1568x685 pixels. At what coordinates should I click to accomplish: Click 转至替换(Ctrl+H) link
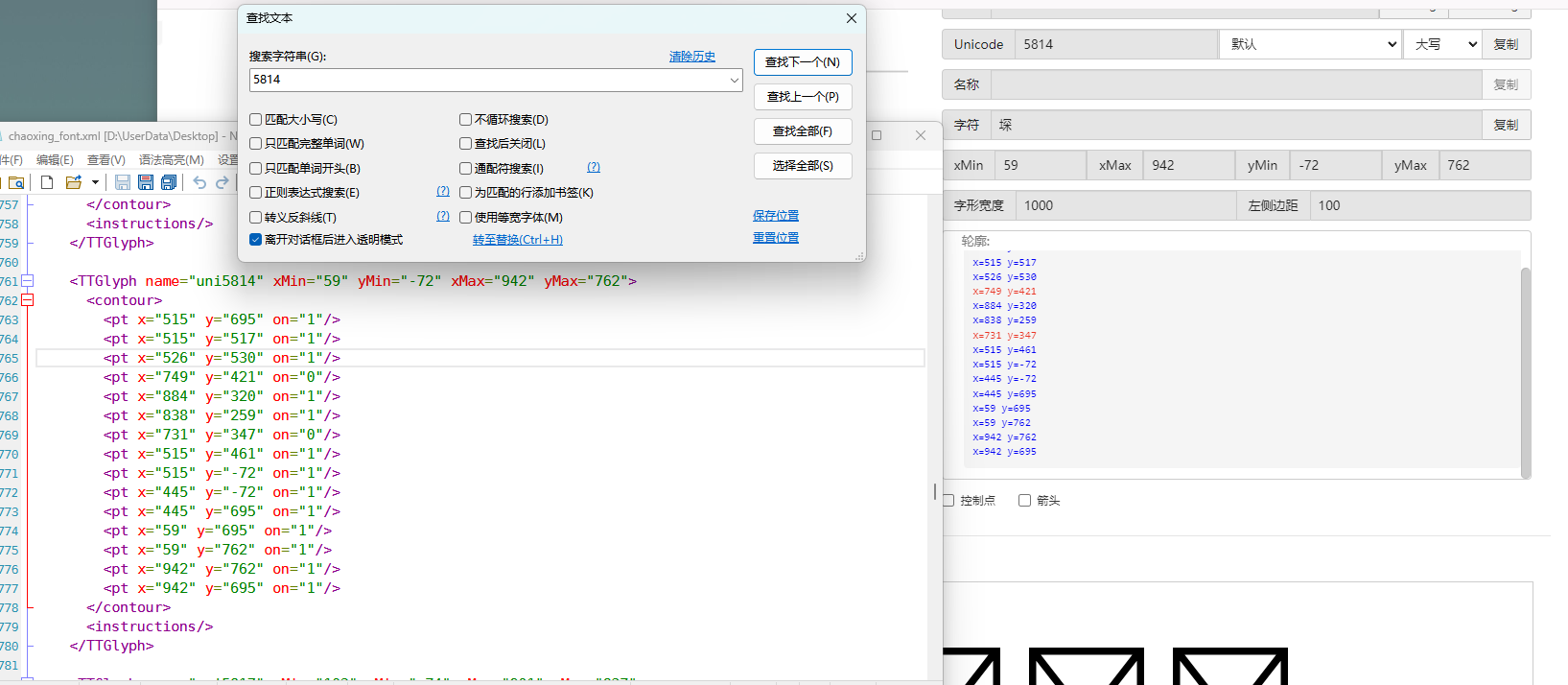[518, 240]
